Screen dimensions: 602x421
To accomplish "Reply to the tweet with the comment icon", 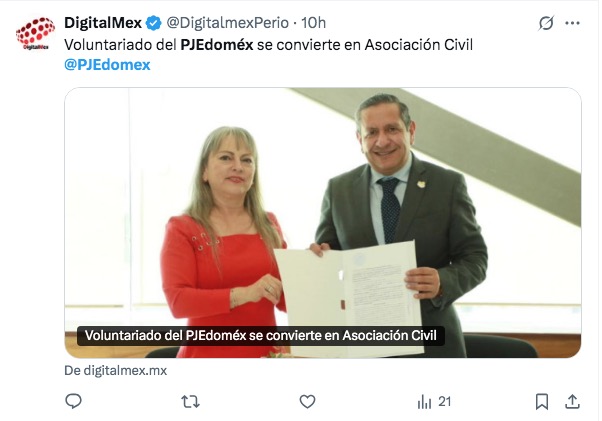I will pos(73,401).
